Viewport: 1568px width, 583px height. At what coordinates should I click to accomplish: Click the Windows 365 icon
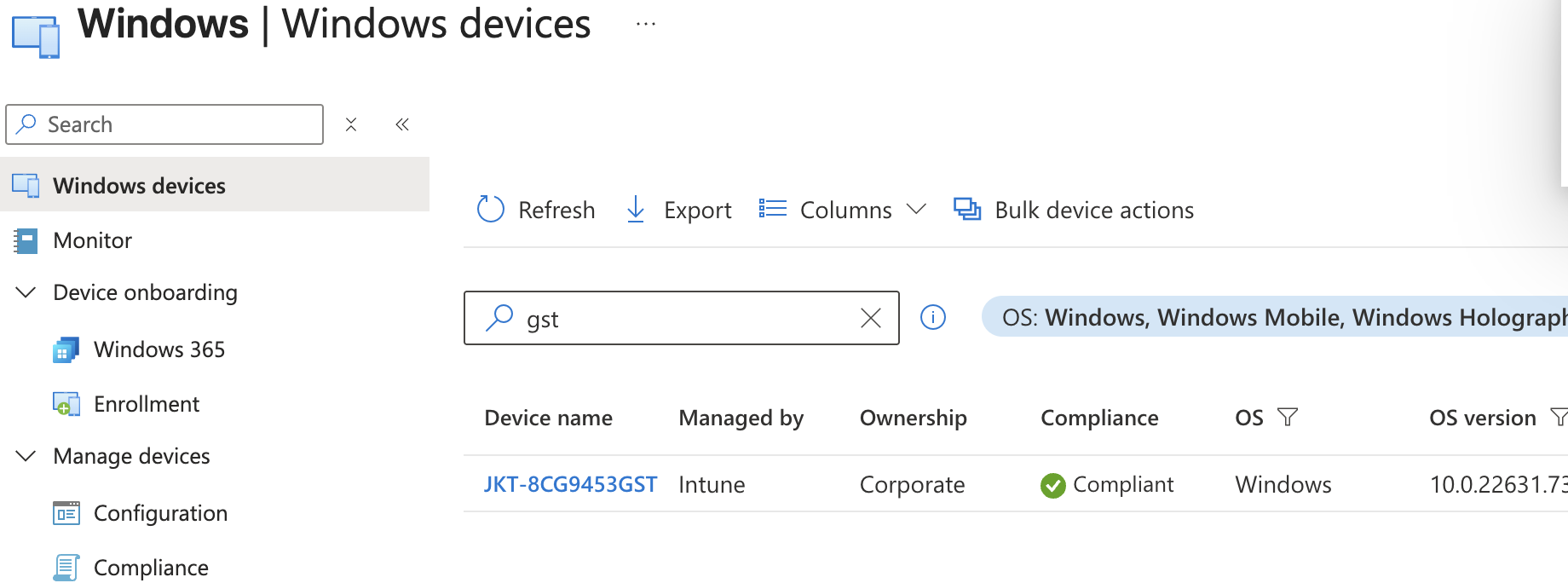[x=66, y=349]
